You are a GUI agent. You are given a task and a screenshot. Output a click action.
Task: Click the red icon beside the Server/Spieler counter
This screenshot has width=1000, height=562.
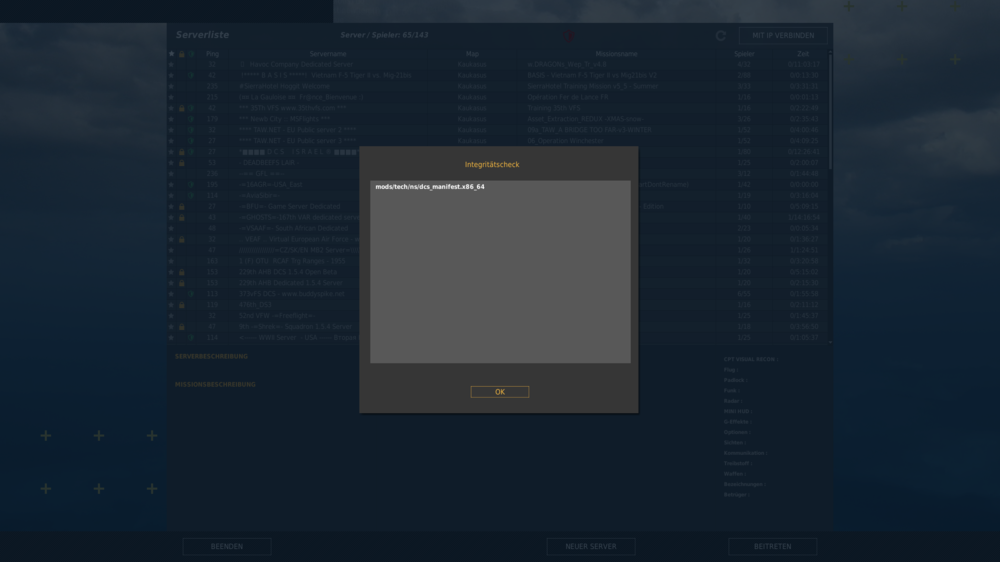point(569,36)
